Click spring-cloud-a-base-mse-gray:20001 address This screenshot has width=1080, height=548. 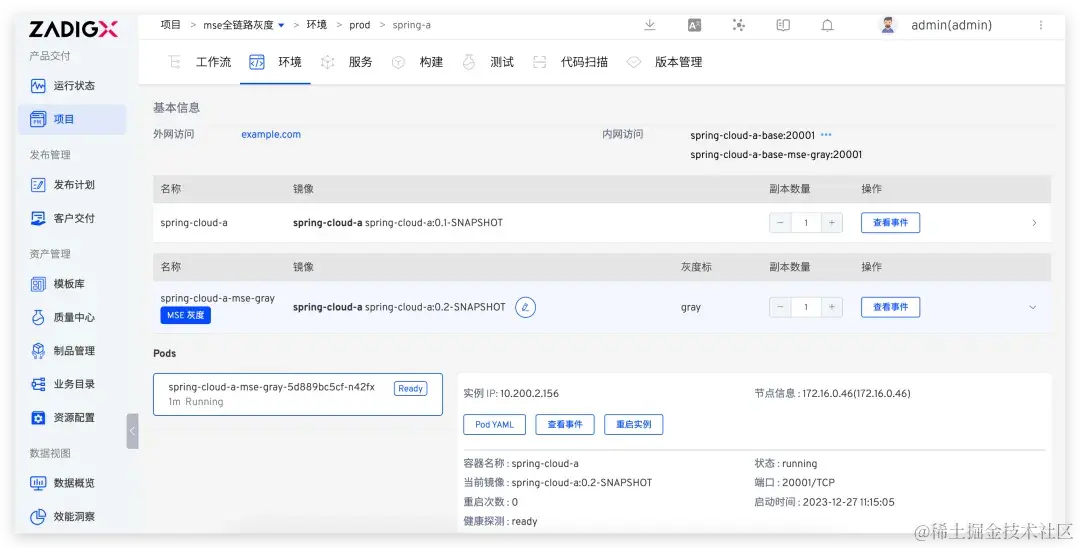pos(776,154)
